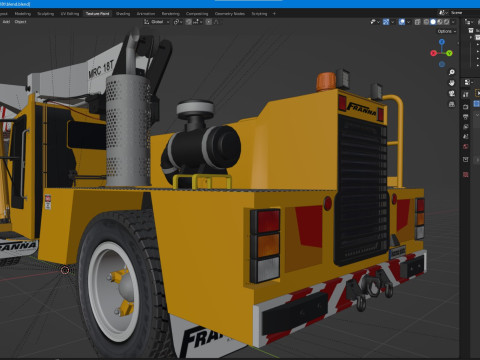Click the zoom magnifier viewport icon
Viewport: 480px width, 360px height.
(x=452, y=72)
